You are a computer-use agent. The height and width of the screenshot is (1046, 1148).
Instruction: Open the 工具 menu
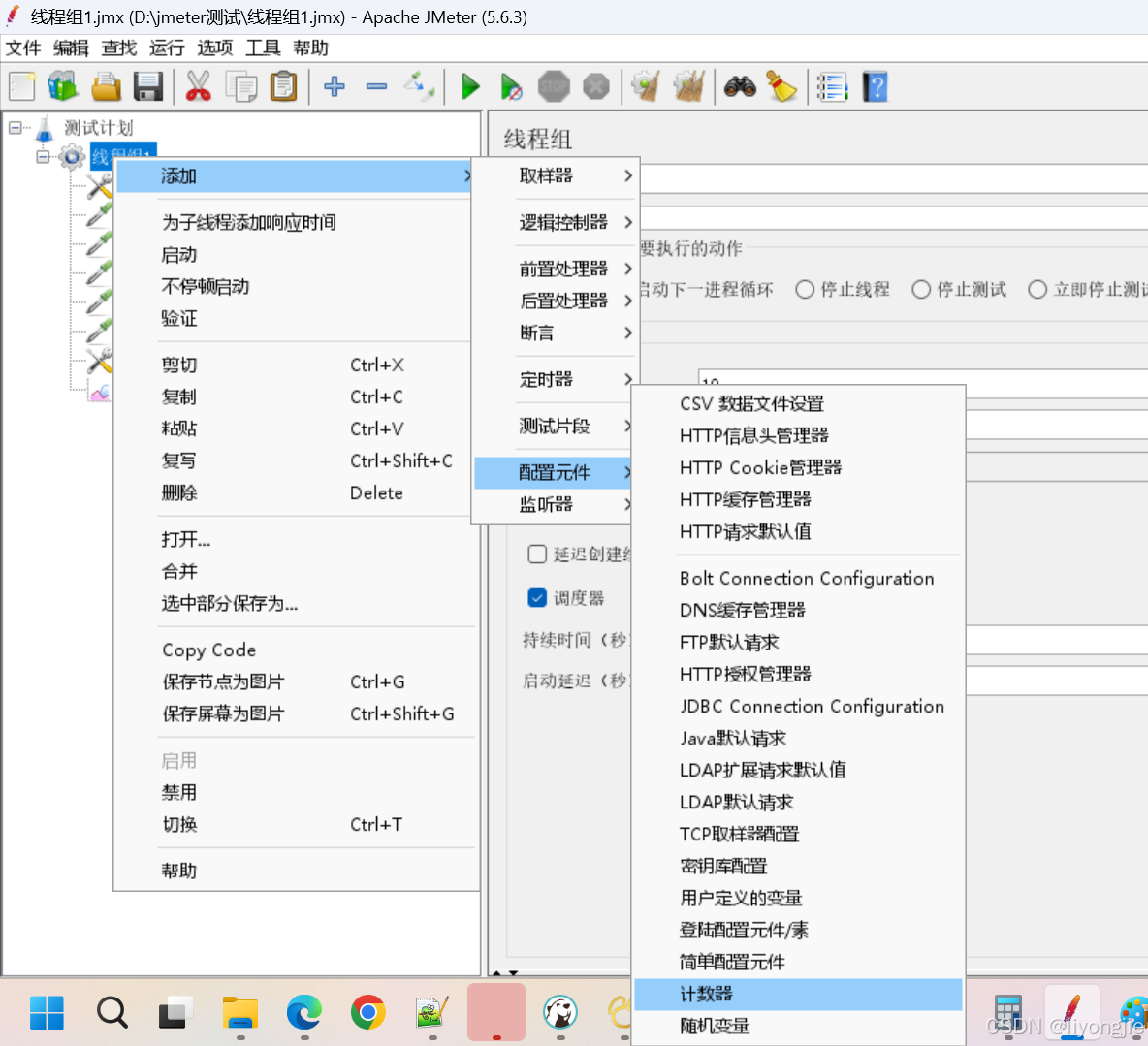[x=263, y=48]
